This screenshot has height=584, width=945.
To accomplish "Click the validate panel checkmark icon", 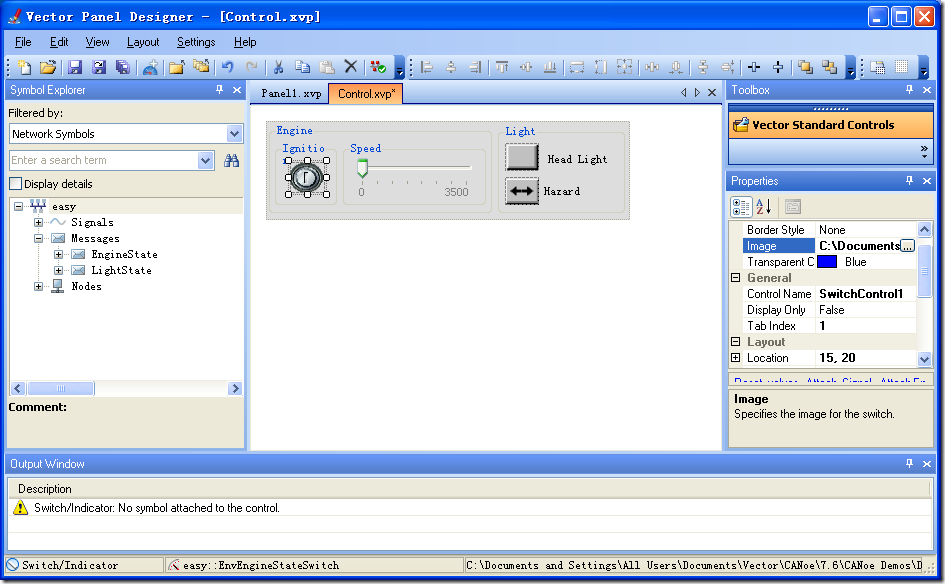I will click(378, 67).
